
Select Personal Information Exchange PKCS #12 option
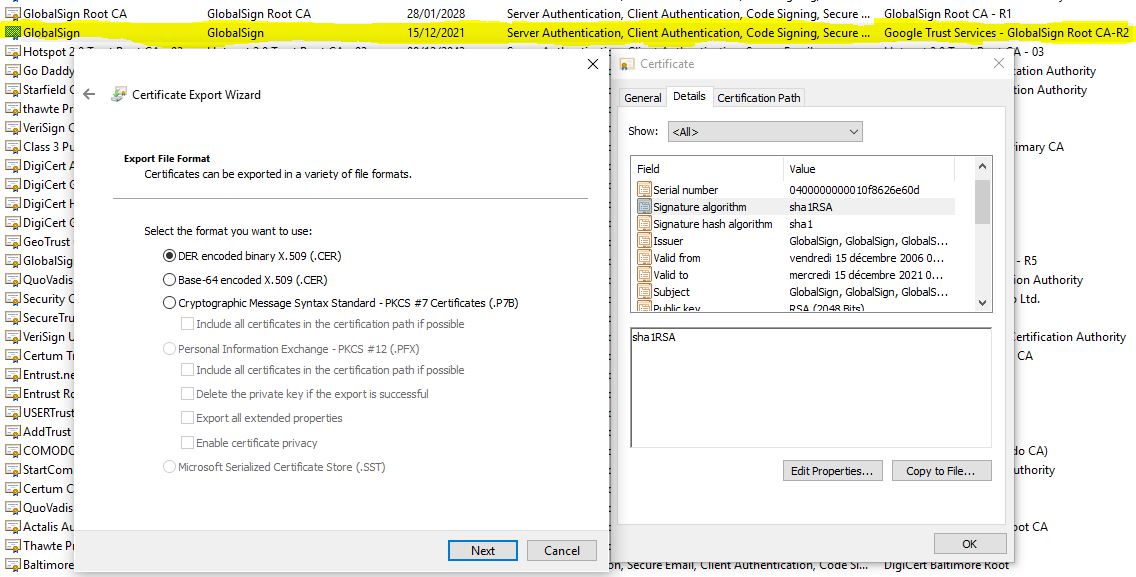pyautogui.click(x=170, y=349)
